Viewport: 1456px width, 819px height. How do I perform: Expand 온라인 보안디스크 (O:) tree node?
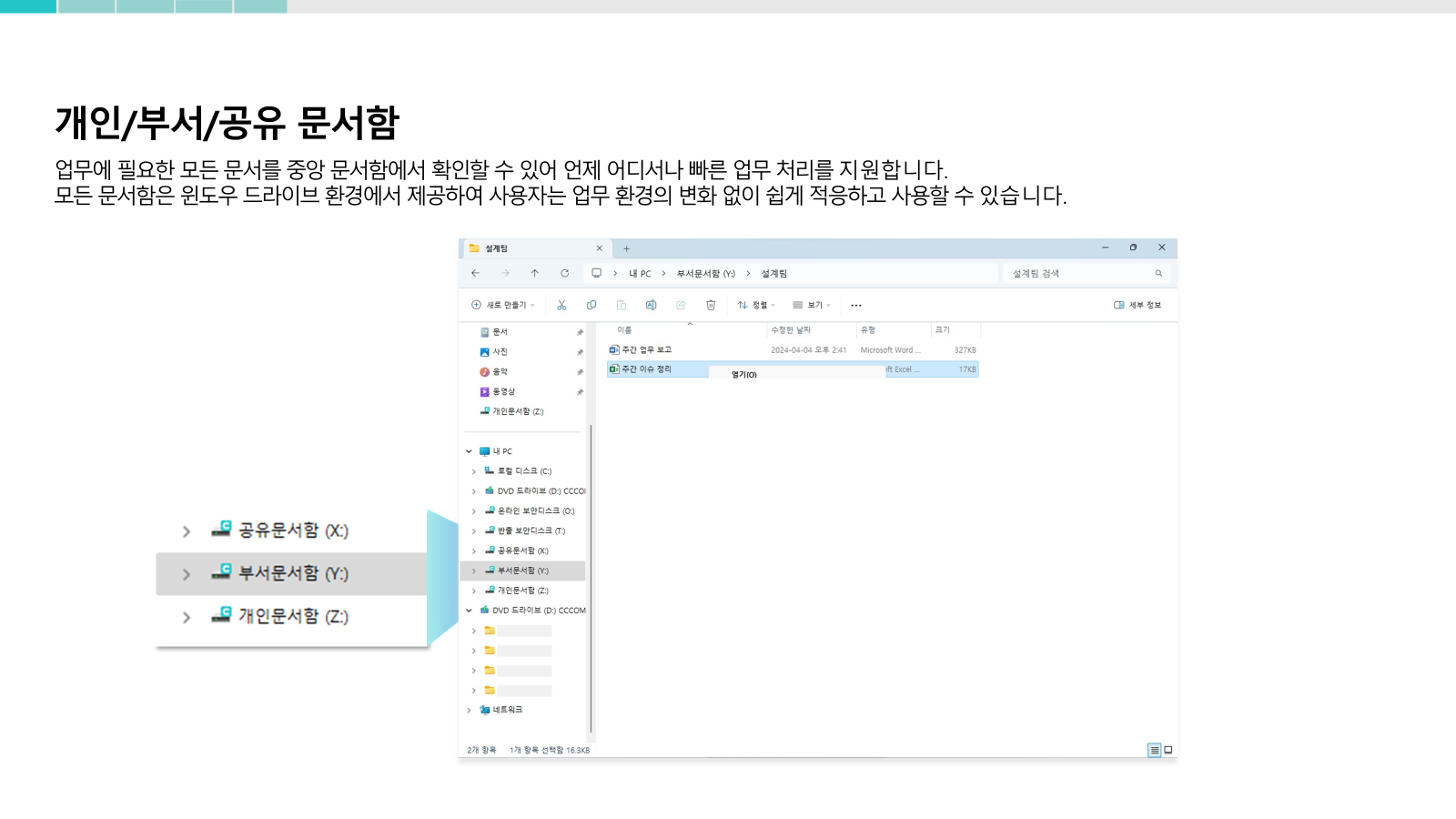[474, 511]
